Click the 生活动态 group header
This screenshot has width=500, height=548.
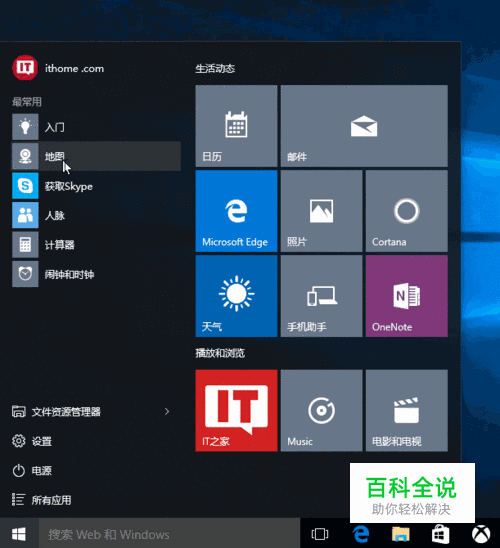click(x=215, y=68)
